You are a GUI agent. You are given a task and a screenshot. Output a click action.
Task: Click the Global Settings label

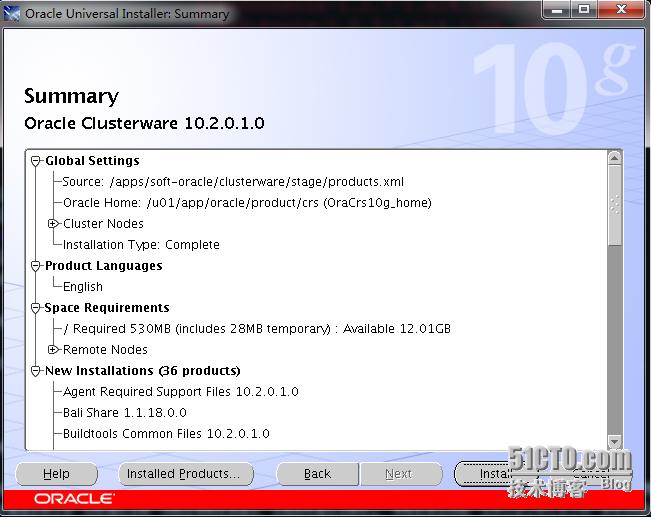[92, 161]
